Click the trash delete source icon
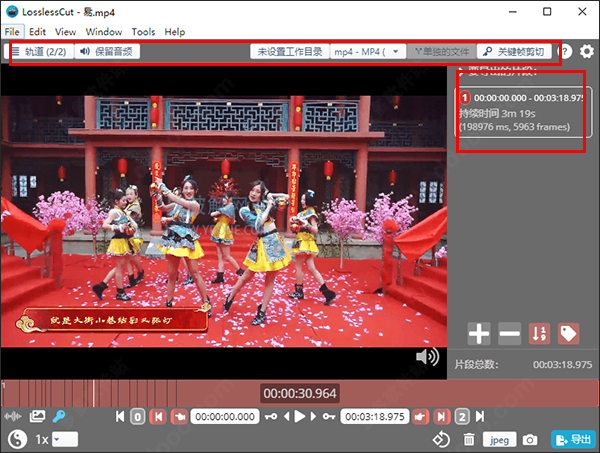600x453 pixels. pyautogui.click(x=469, y=439)
